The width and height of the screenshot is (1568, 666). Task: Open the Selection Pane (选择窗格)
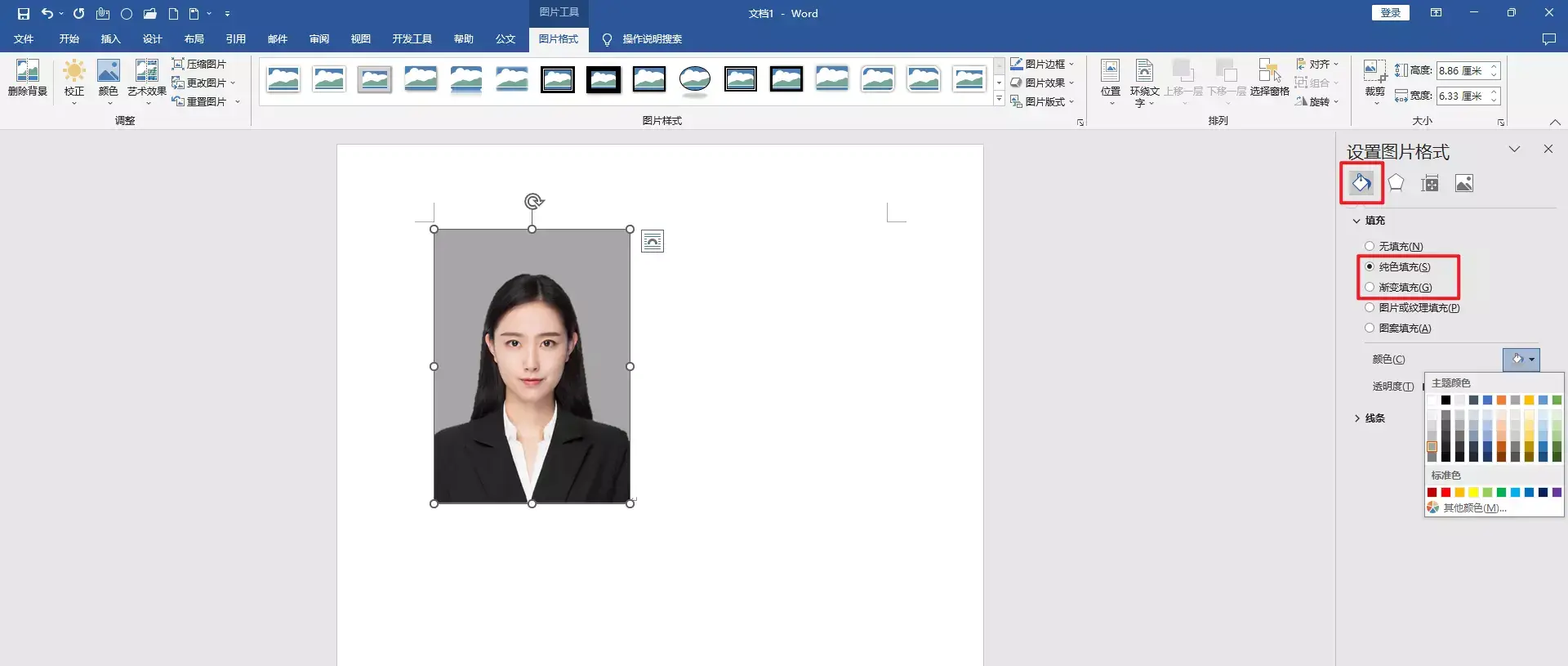pyautogui.click(x=1269, y=78)
